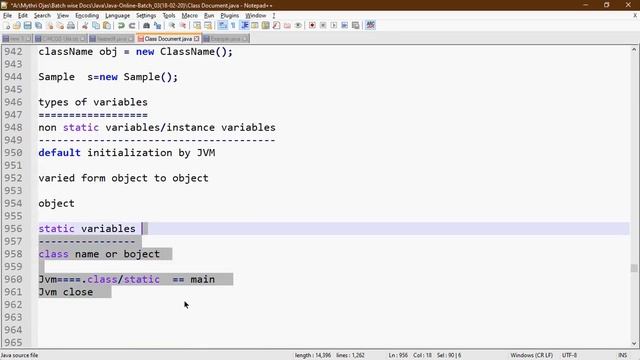
Task: Open the Encoding menu
Action: pos(87,16)
